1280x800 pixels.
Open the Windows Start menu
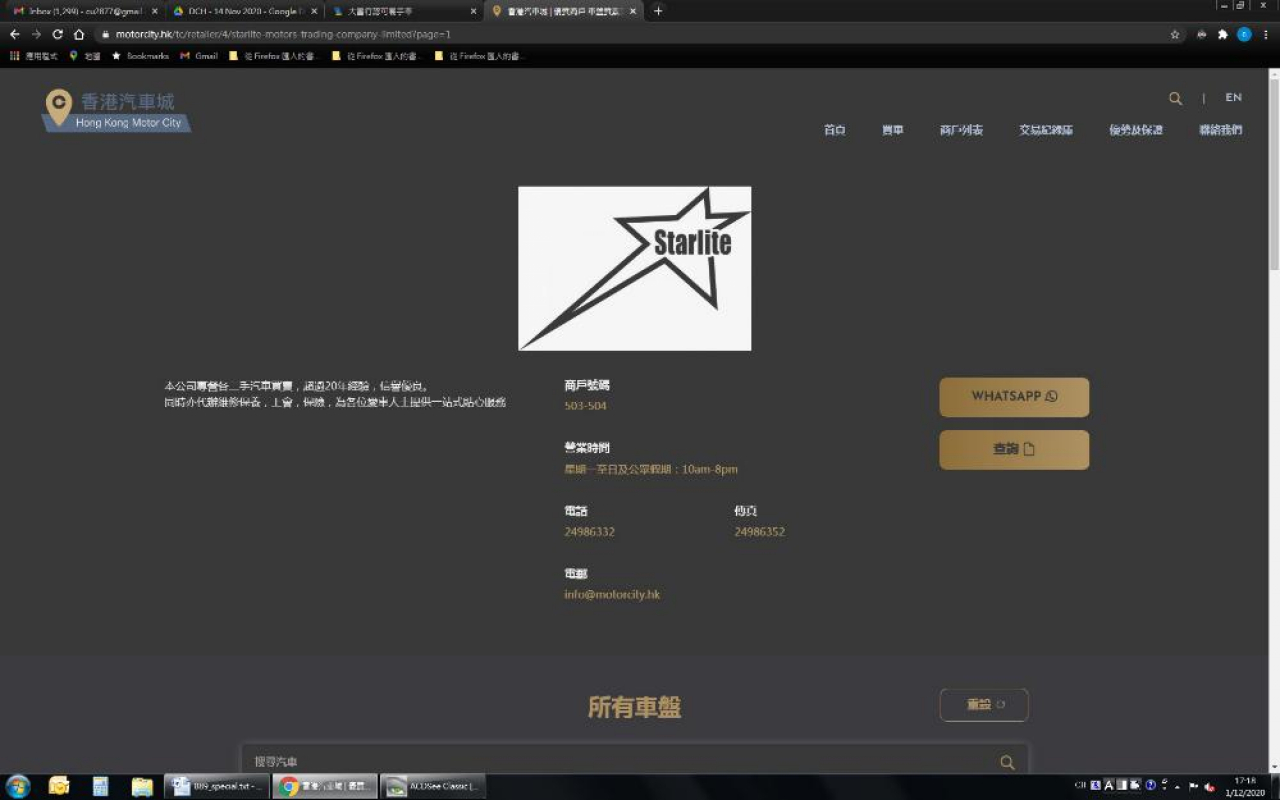18,786
